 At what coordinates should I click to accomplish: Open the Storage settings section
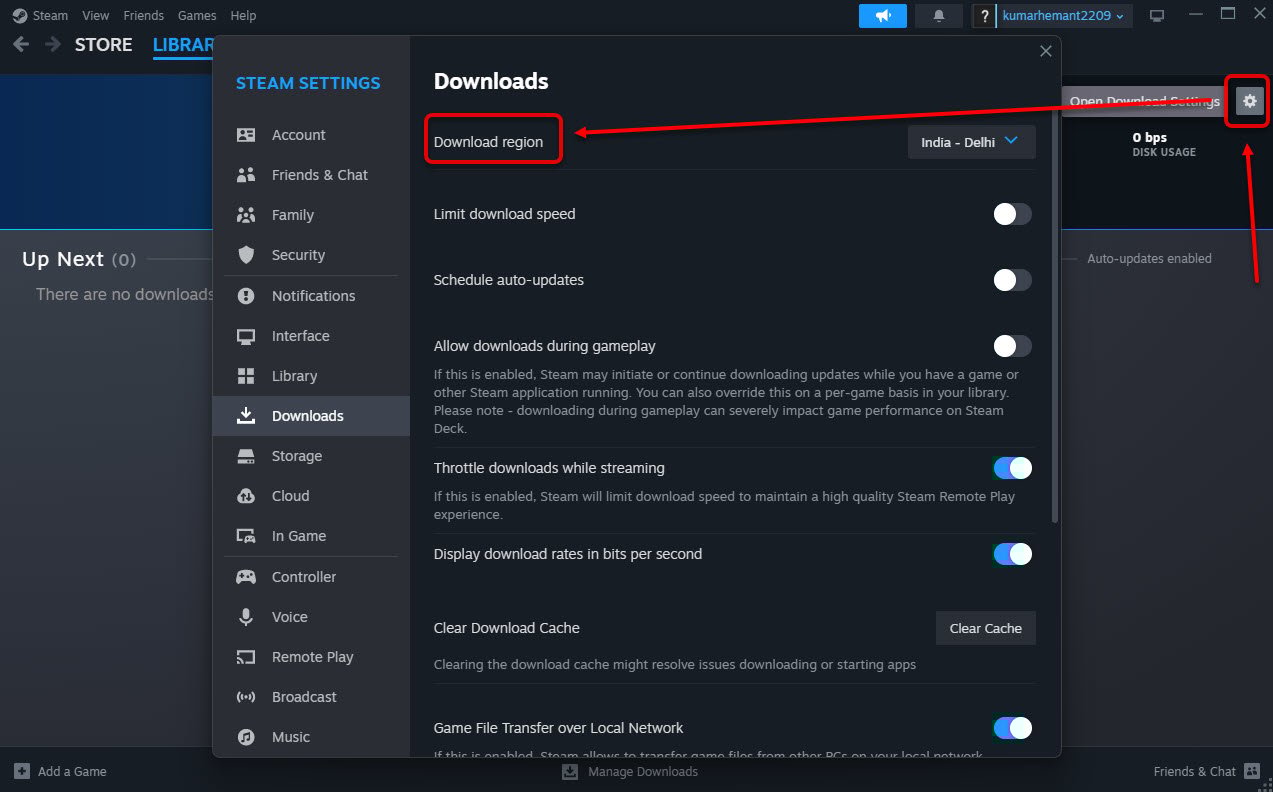(296, 455)
